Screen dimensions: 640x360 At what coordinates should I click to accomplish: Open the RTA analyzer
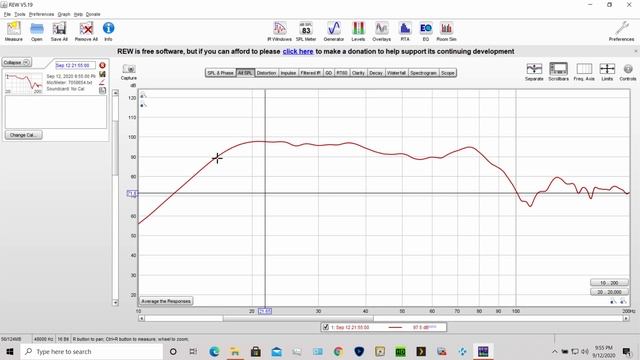pos(404,31)
